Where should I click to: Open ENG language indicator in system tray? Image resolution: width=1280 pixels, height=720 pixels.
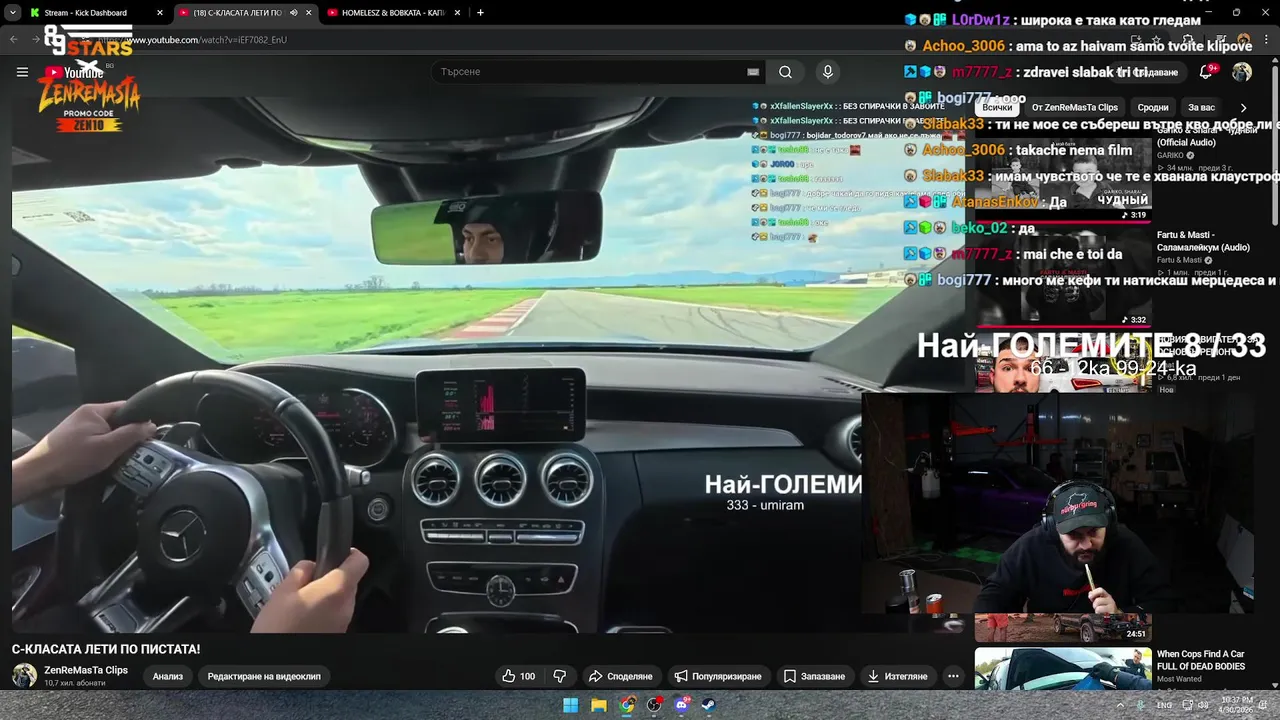tap(1165, 705)
